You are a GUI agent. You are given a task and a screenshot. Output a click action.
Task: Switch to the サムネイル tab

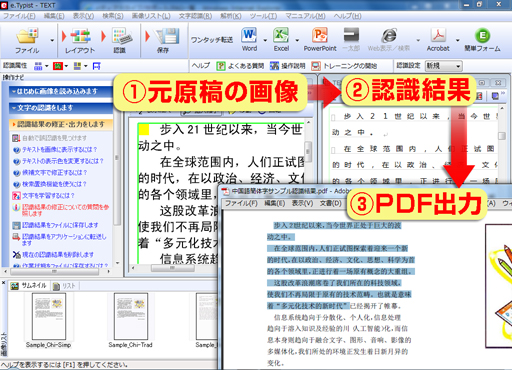[29, 286]
